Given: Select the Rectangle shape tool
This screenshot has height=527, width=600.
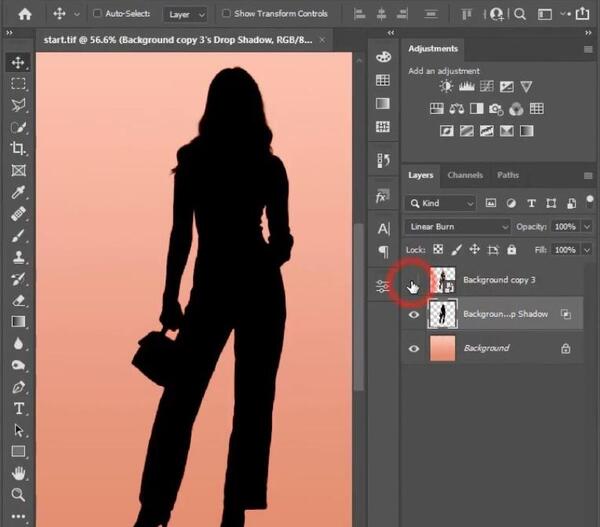Looking at the screenshot, I should [x=18, y=452].
